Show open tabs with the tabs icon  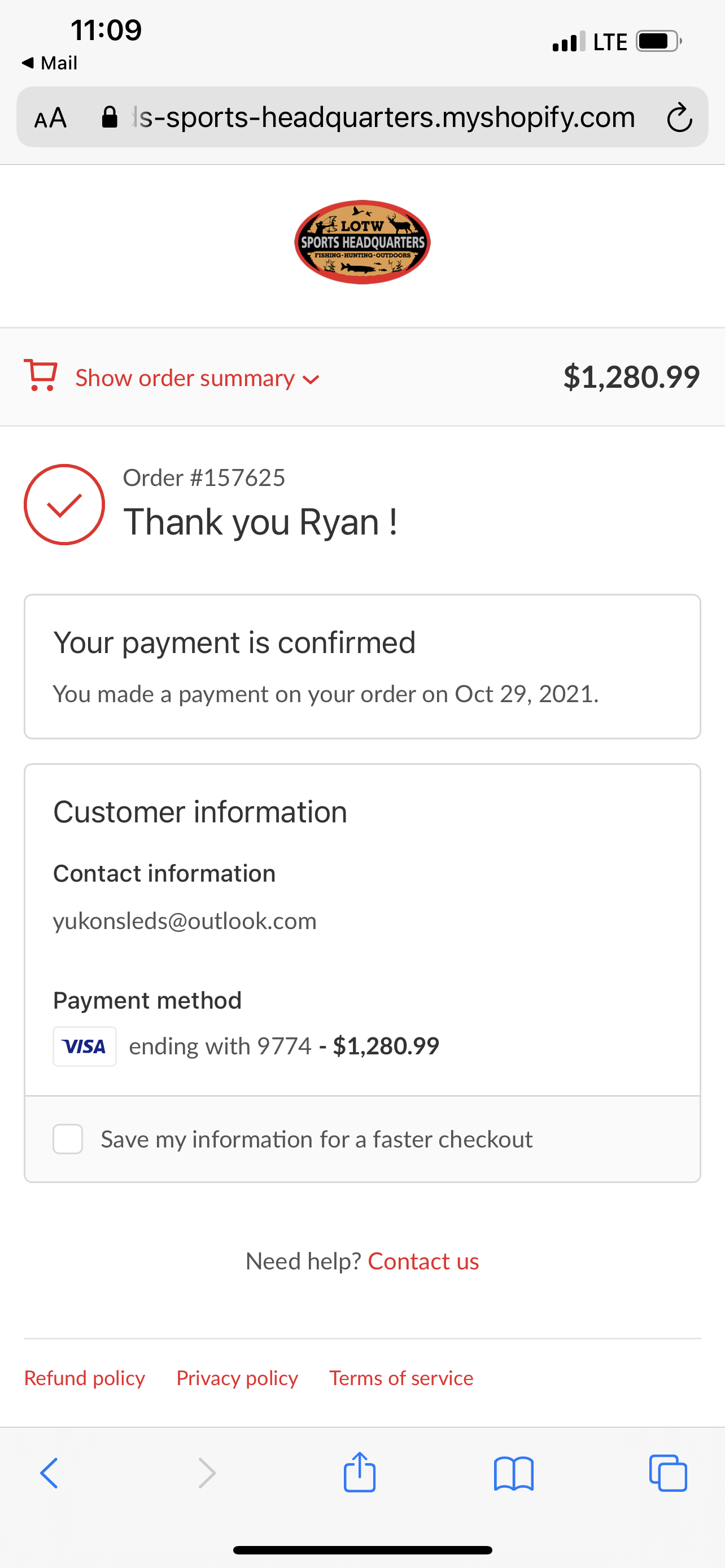coord(668,1473)
